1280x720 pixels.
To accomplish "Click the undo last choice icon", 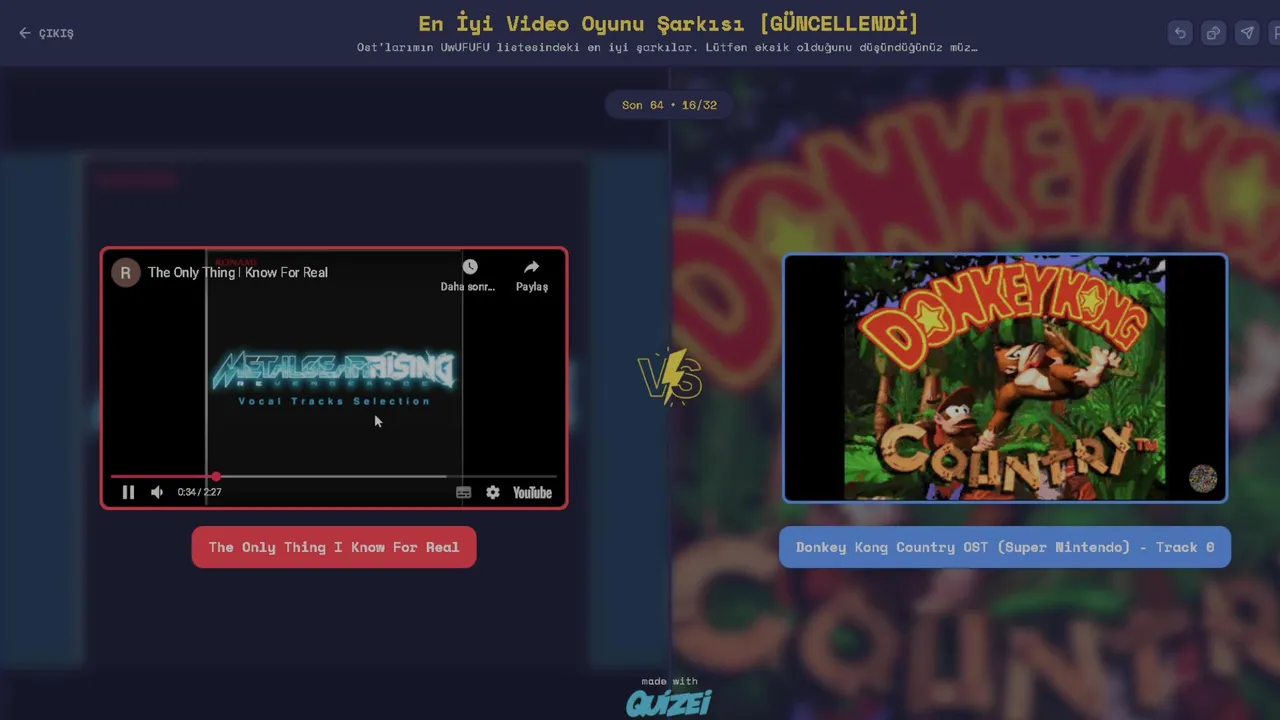I will click(1180, 33).
